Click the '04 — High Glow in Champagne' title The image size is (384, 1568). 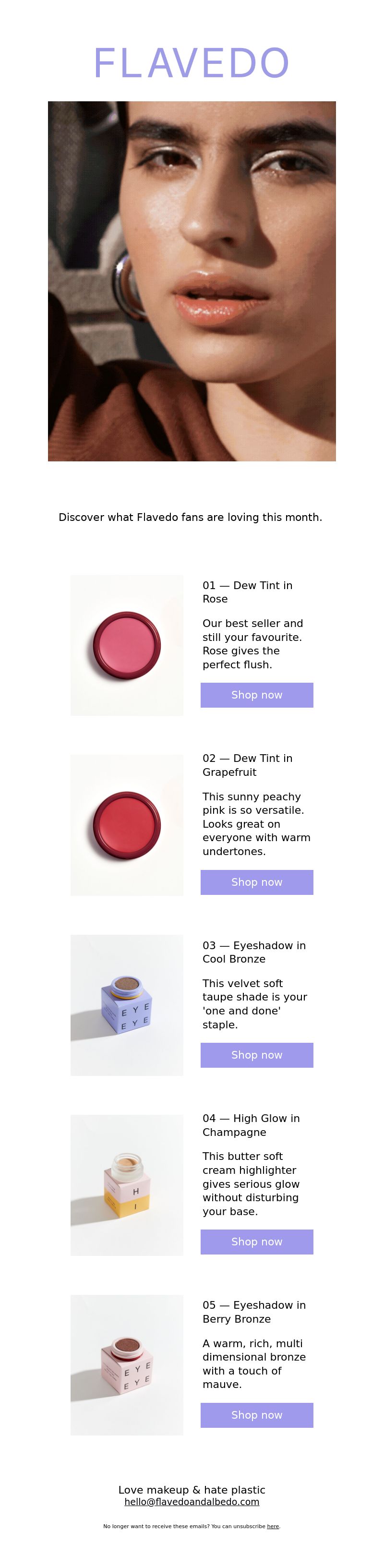coord(252,1125)
